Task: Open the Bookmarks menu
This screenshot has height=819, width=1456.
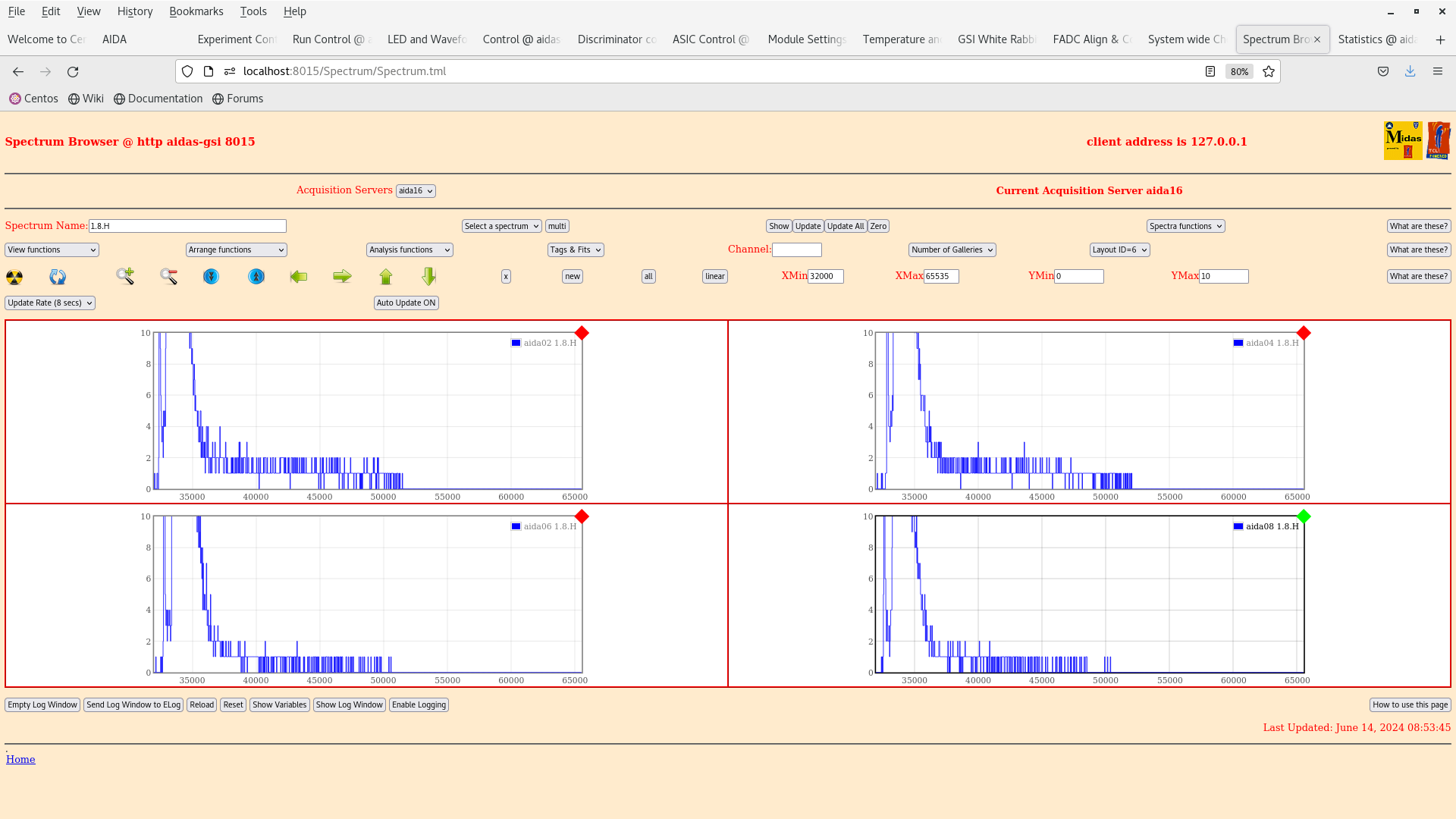Action: [x=196, y=11]
